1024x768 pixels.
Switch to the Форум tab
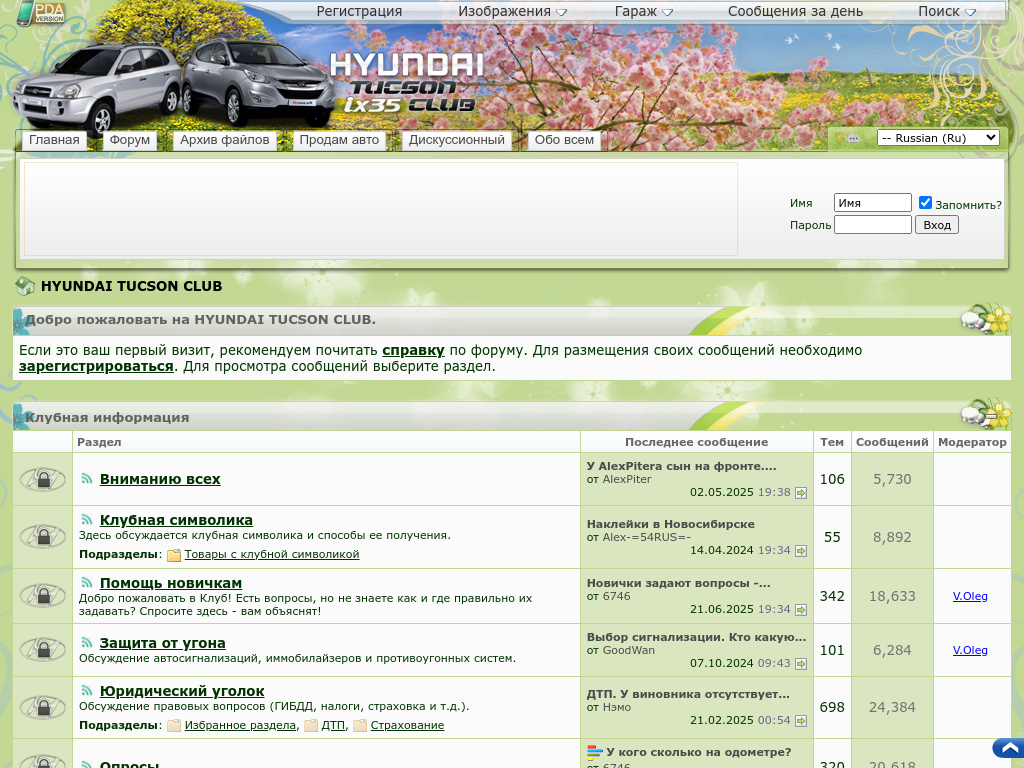tap(130, 140)
